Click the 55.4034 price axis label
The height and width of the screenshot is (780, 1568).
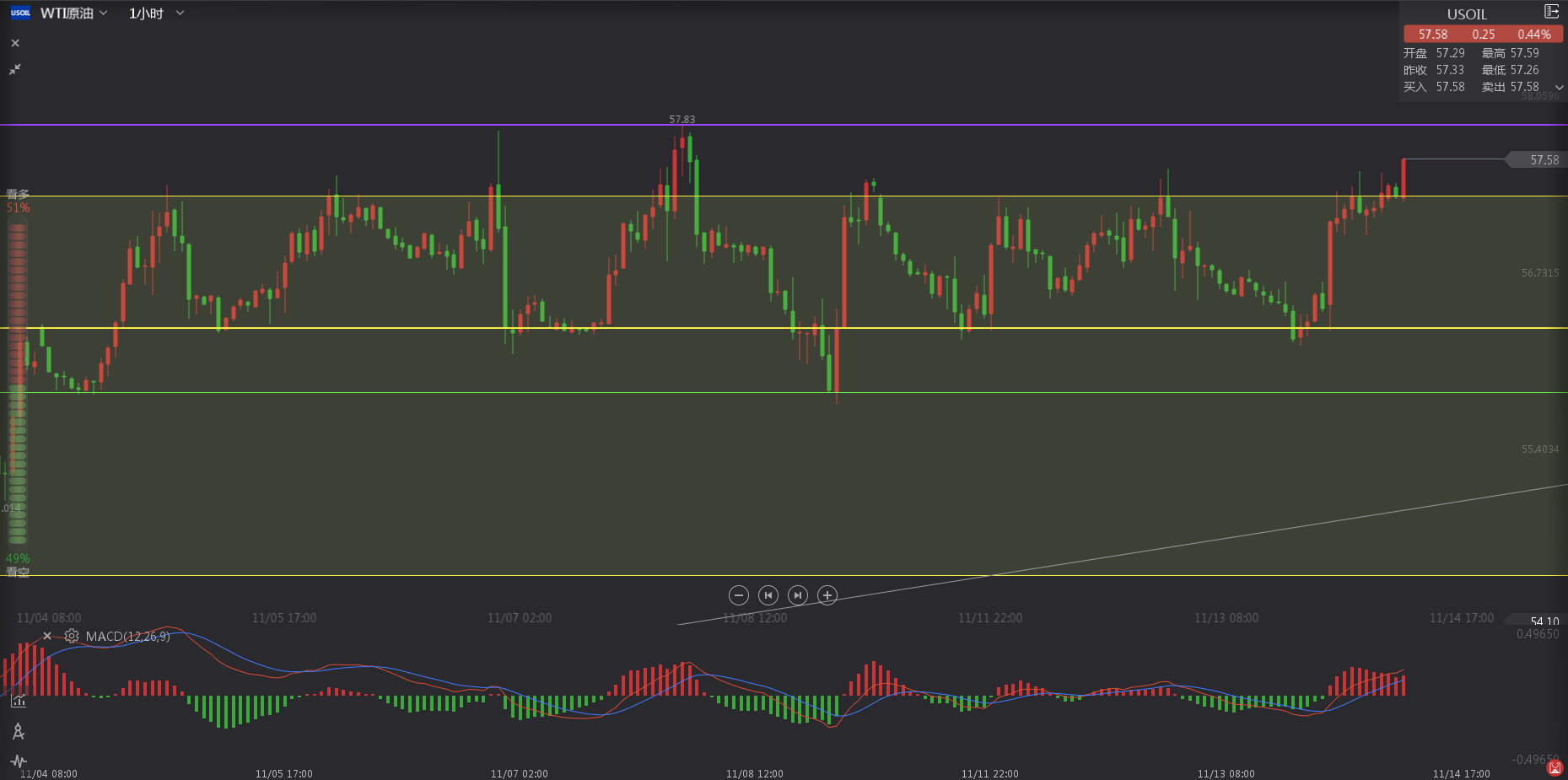[x=1540, y=449]
